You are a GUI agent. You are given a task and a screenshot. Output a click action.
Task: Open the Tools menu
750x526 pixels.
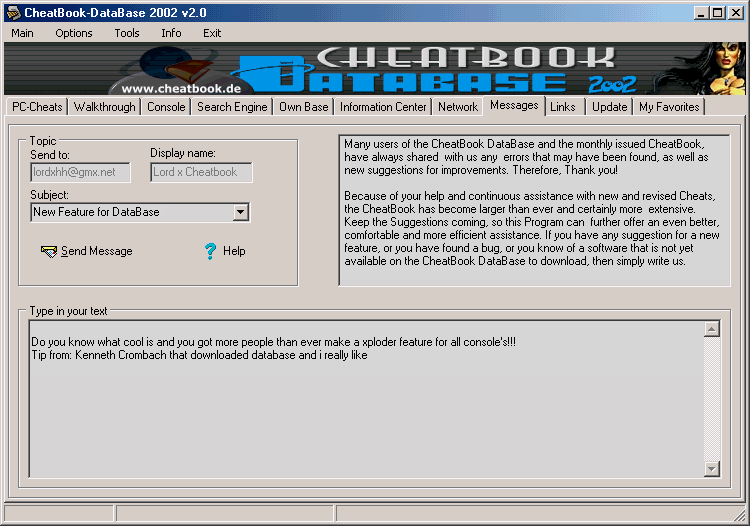click(127, 33)
